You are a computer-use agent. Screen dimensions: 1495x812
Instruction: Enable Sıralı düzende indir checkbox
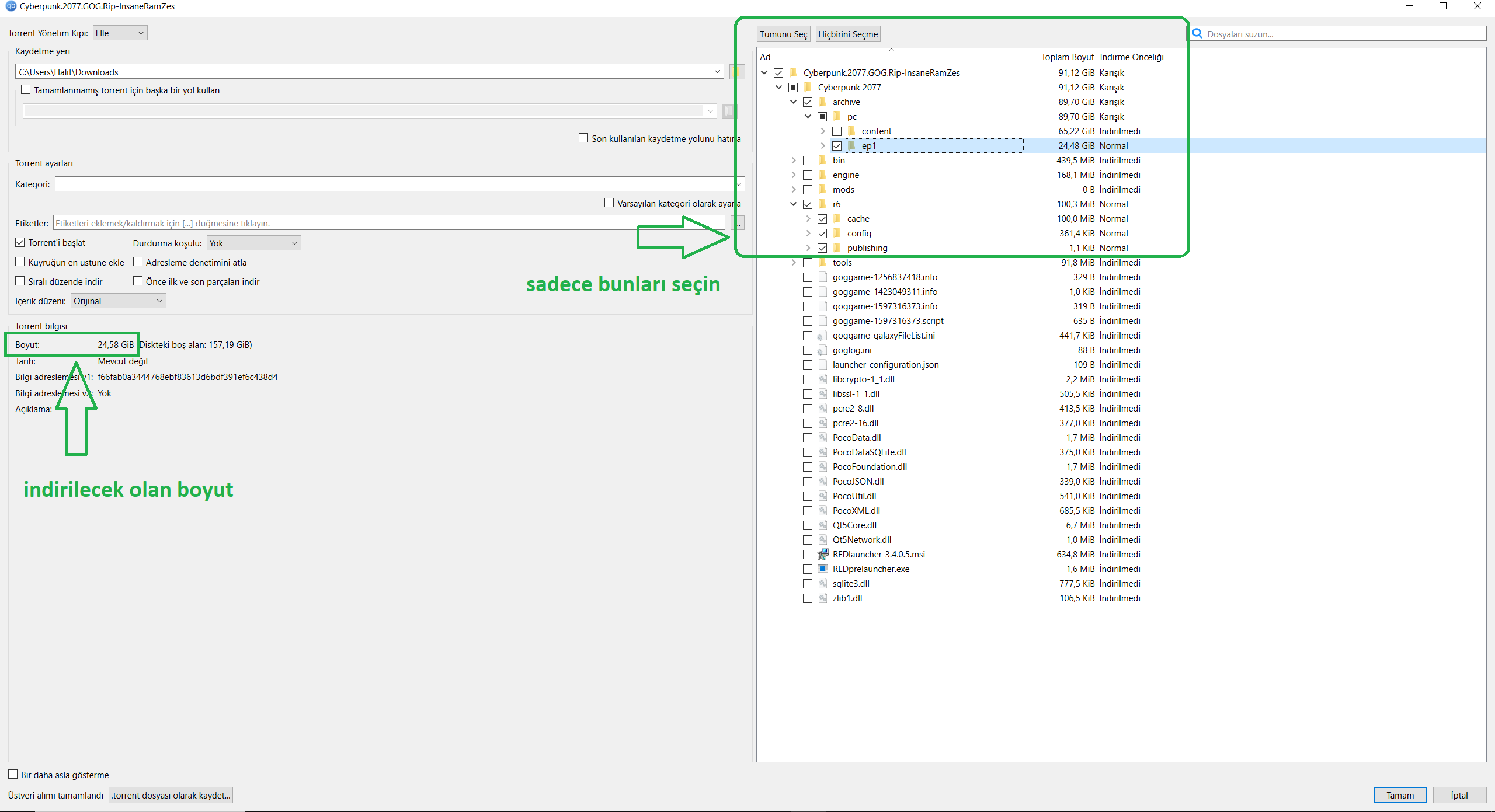[20, 281]
